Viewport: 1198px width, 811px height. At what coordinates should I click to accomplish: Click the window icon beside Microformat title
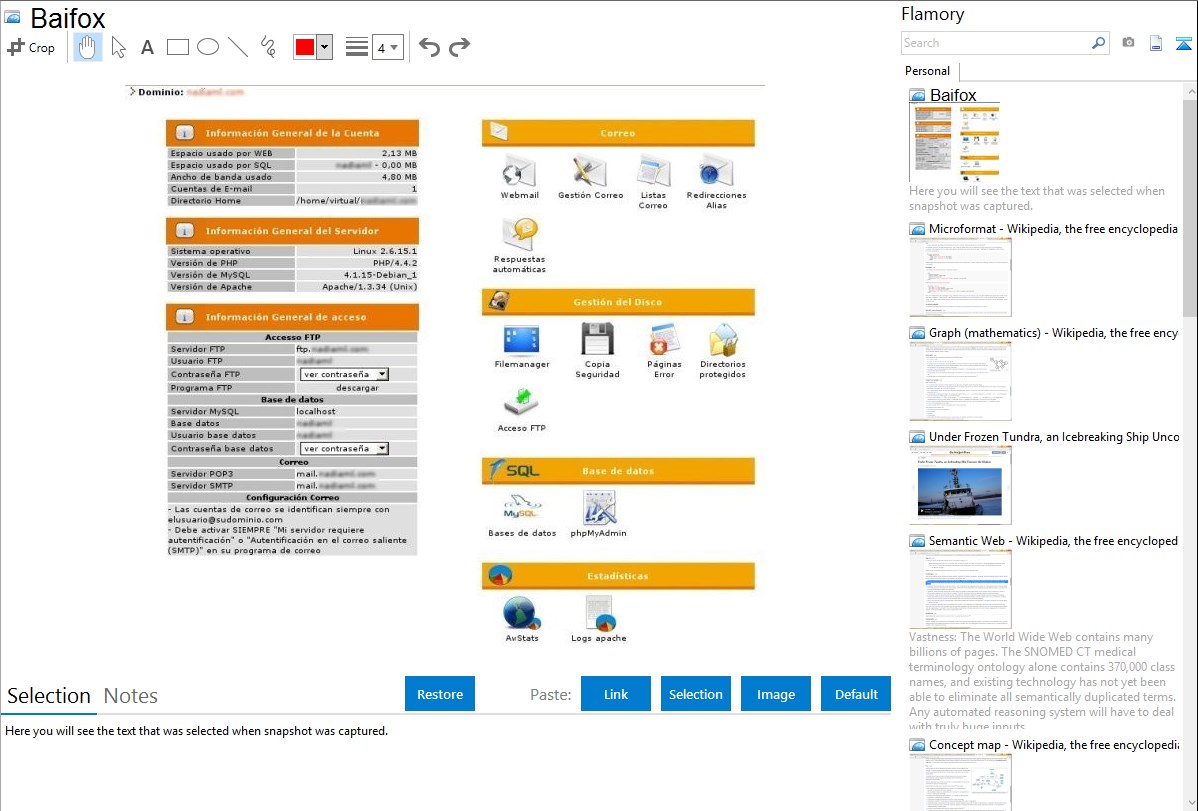click(x=917, y=229)
